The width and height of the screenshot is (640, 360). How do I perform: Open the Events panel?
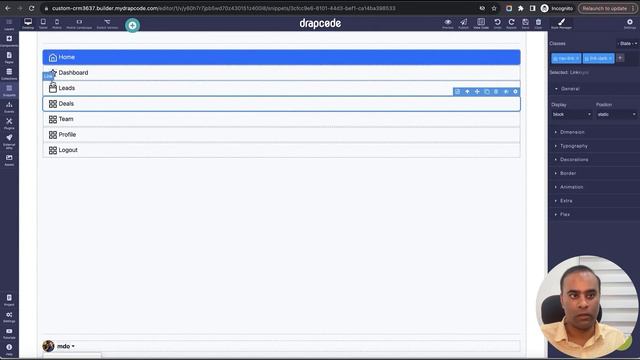(x=9, y=107)
